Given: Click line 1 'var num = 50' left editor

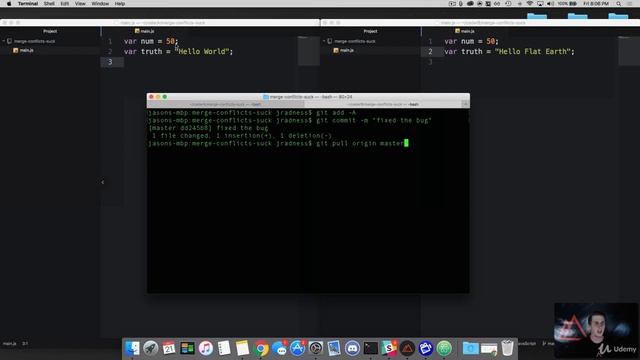Looking at the screenshot, I should (151, 41).
